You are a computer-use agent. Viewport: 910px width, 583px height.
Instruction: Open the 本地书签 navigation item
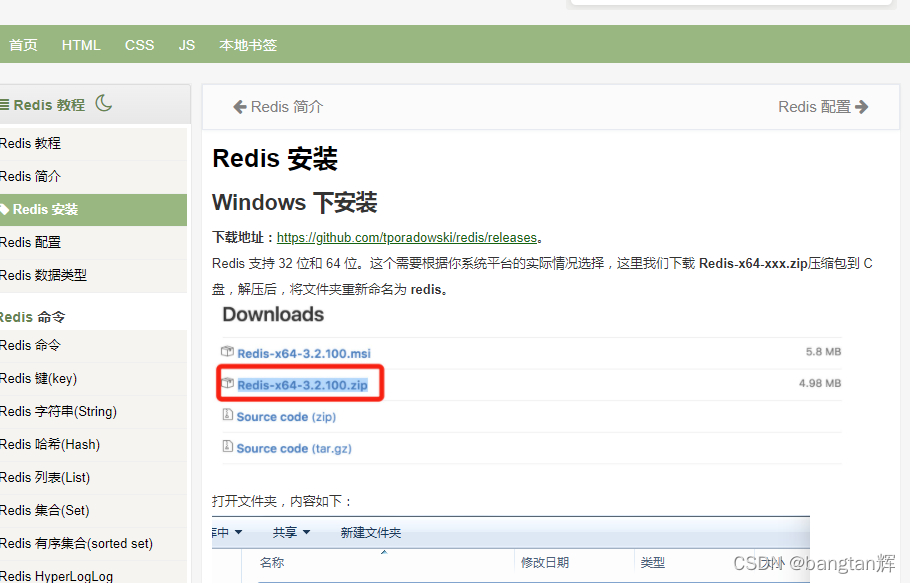(248, 45)
